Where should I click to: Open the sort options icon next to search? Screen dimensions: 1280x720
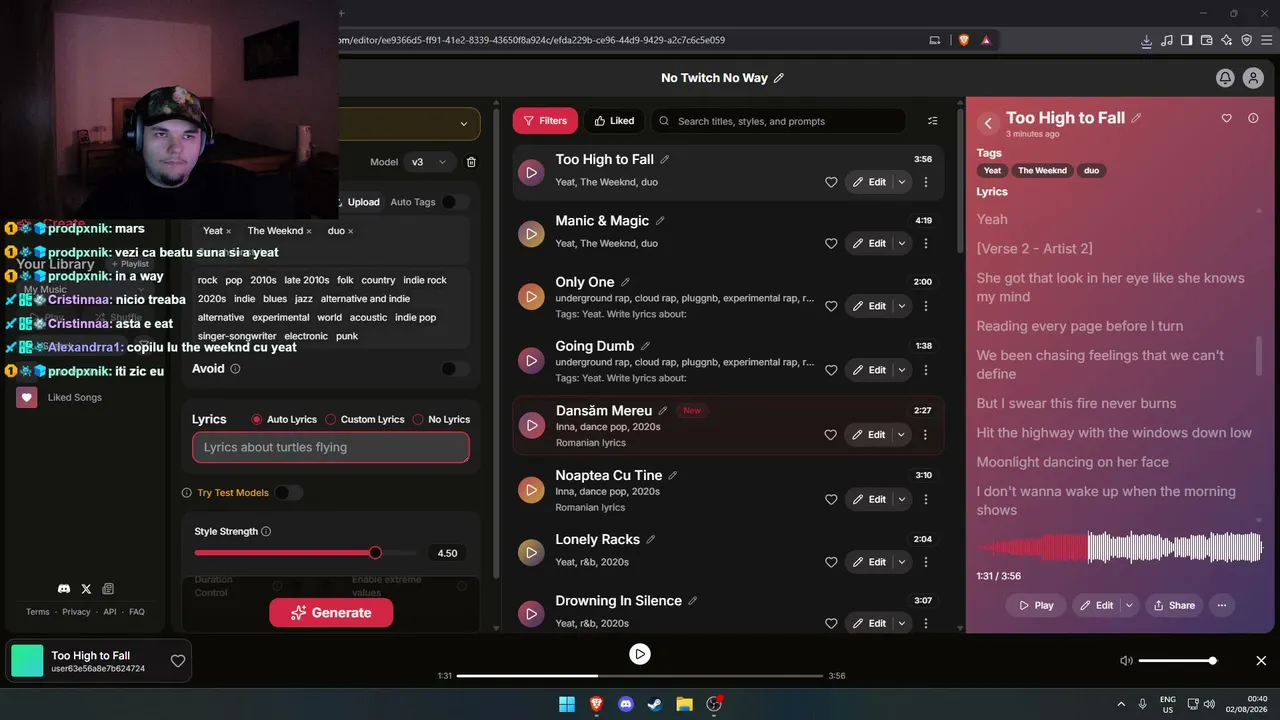point(933,121)
